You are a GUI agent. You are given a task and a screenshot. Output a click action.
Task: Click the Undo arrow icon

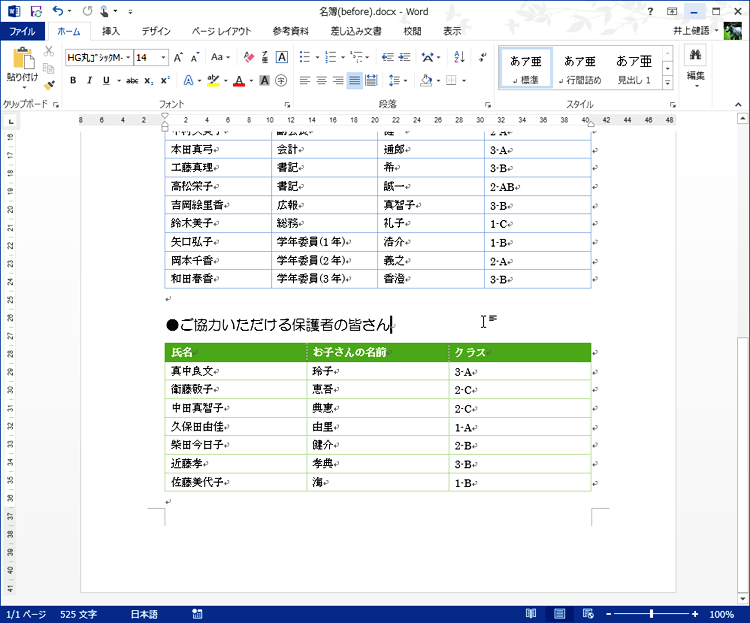click(x=57, y=11)
